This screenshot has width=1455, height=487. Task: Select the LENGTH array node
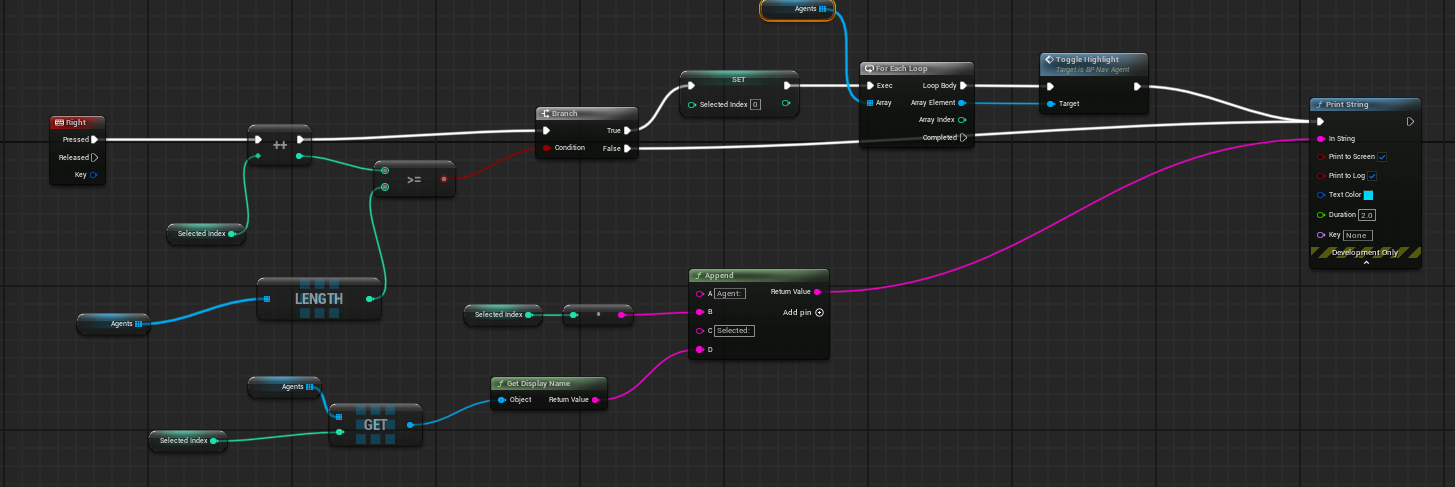(318, 299)
